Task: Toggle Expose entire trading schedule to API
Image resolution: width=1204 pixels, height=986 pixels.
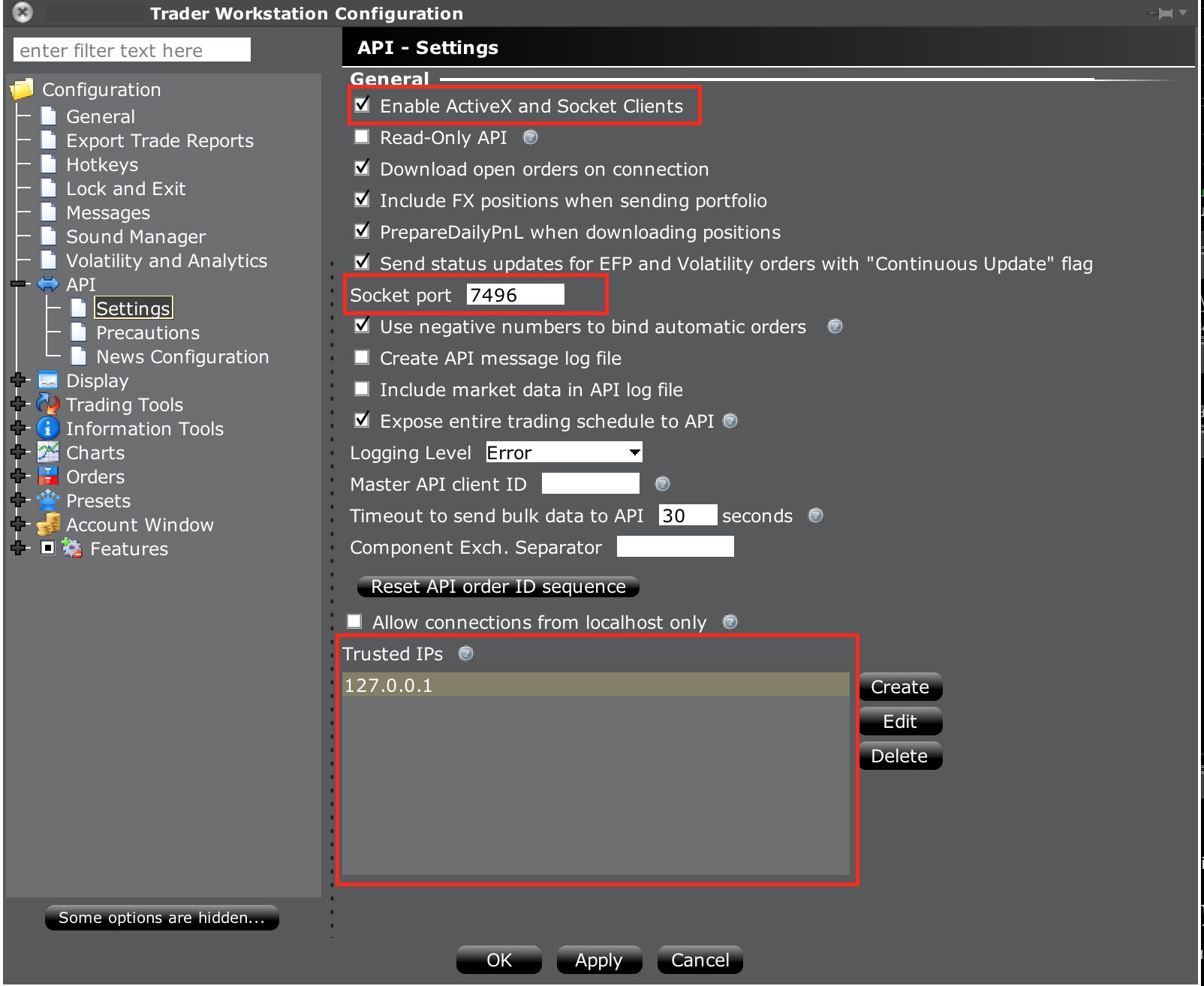Action: [362, 420]
